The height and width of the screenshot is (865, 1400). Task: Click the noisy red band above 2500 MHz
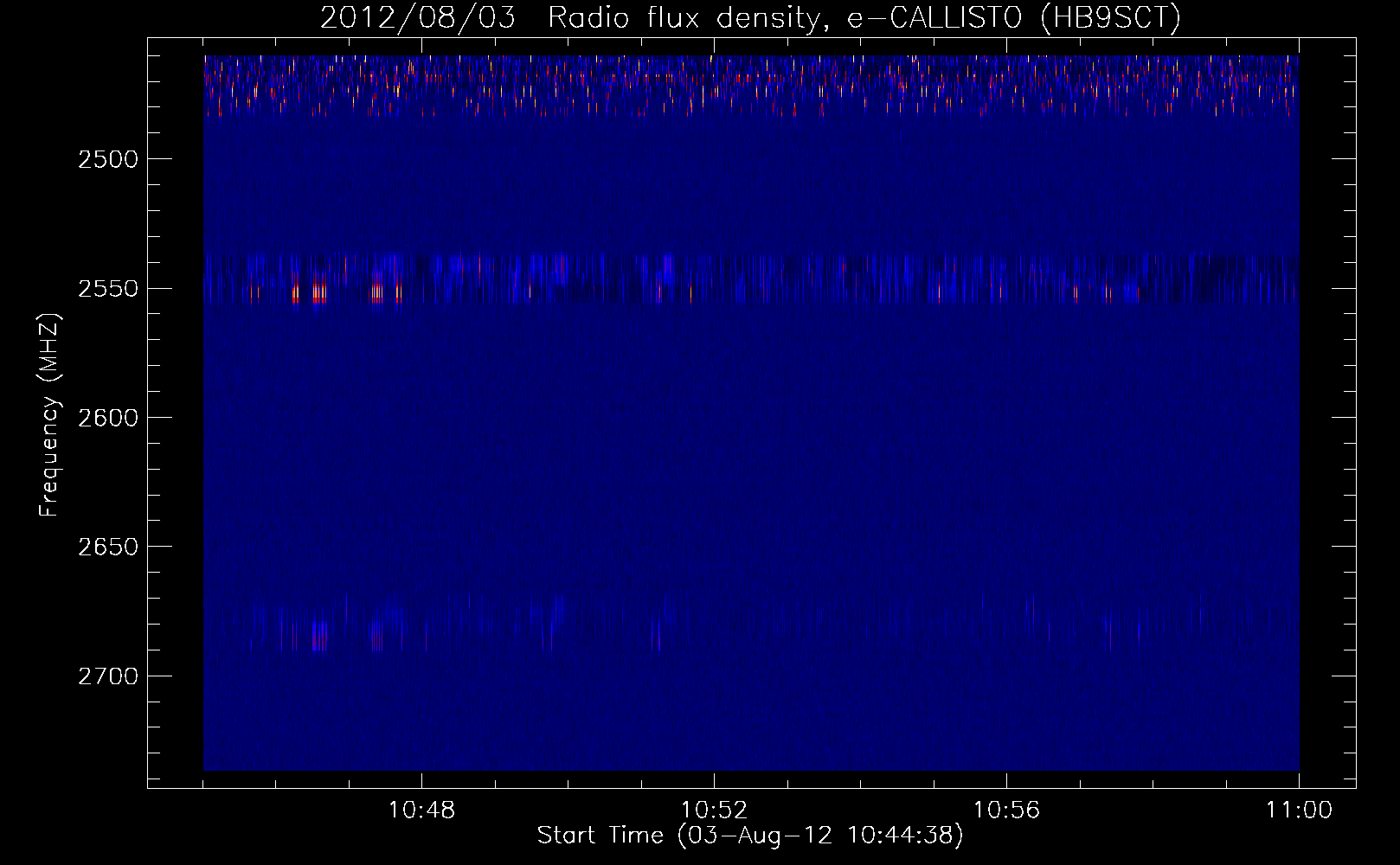(x=751, y=86)
